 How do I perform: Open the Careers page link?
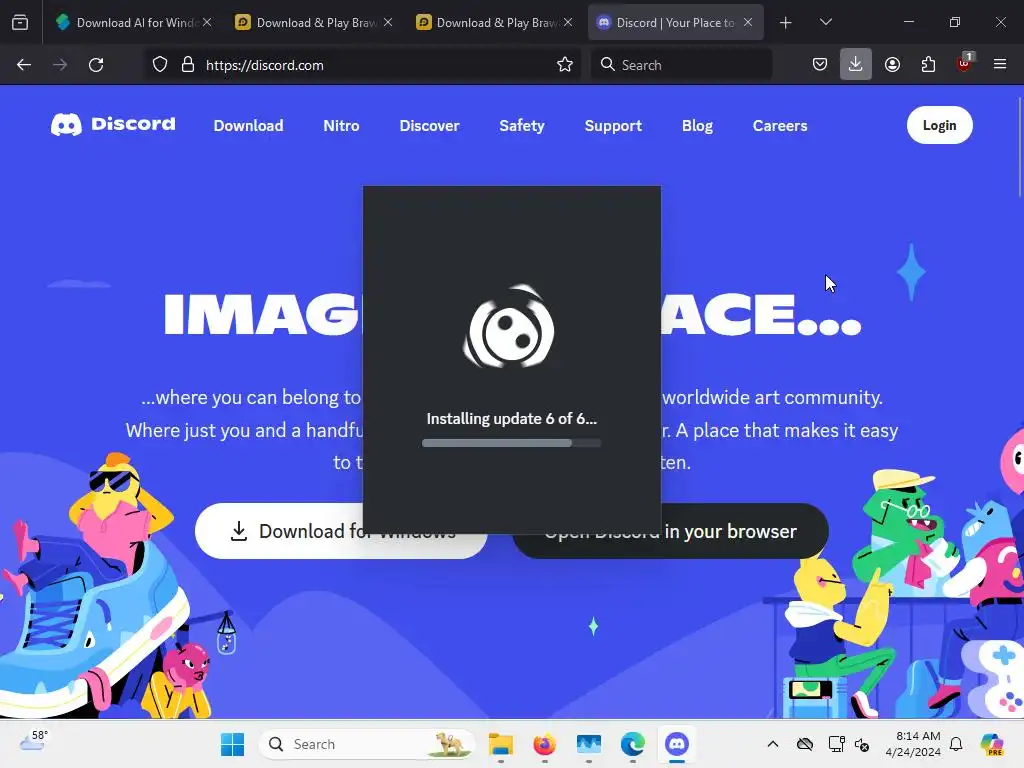[x=780, y=125]
